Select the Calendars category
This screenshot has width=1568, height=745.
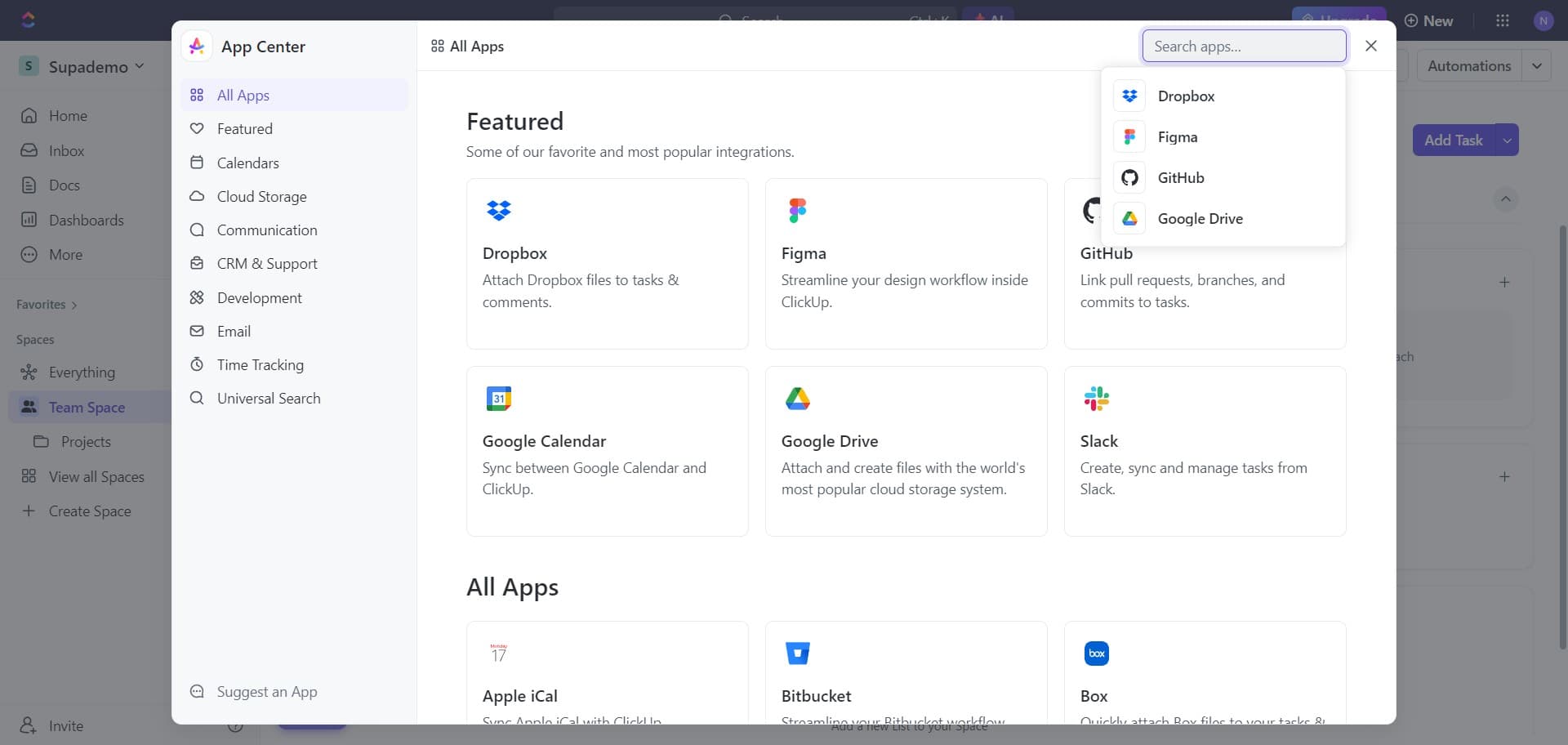(247, 163)
